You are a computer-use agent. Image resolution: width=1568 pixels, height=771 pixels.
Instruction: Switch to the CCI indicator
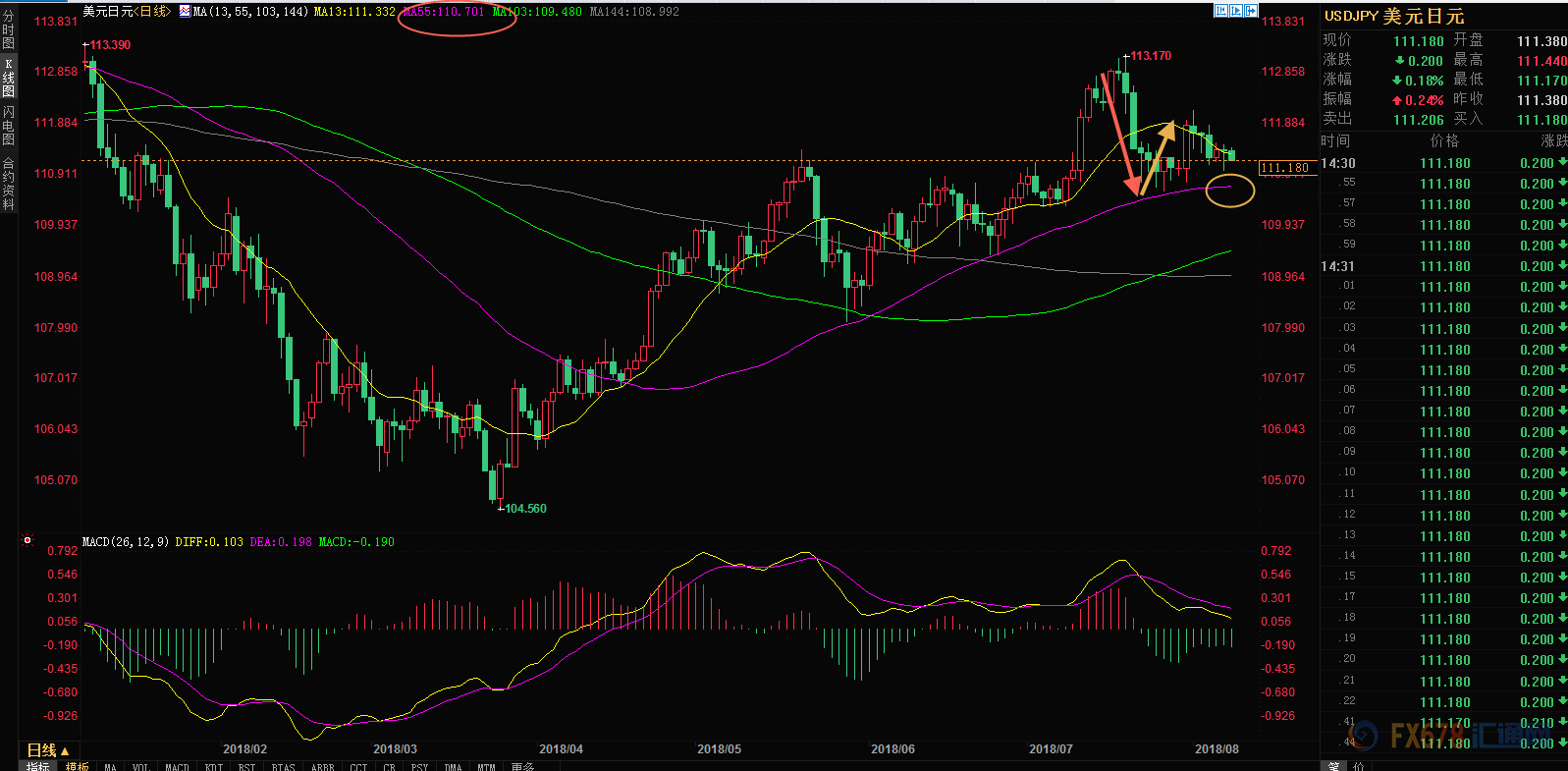[x=358, y=766]
